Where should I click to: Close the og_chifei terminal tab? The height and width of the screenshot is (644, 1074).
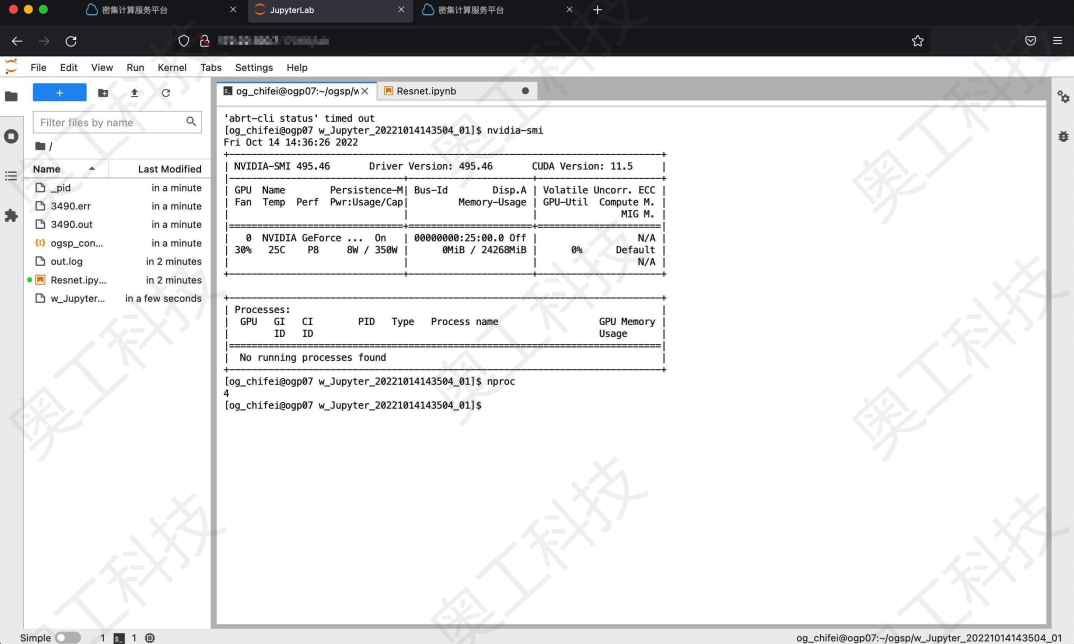[365, 91]
